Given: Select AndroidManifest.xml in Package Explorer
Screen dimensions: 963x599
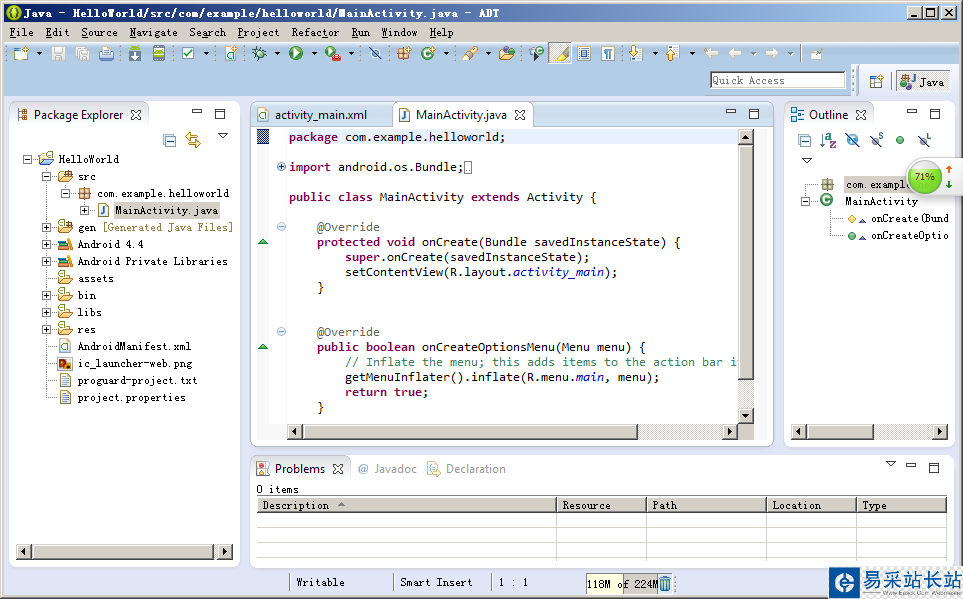Looking at the screenshot, I should point(134,346).
